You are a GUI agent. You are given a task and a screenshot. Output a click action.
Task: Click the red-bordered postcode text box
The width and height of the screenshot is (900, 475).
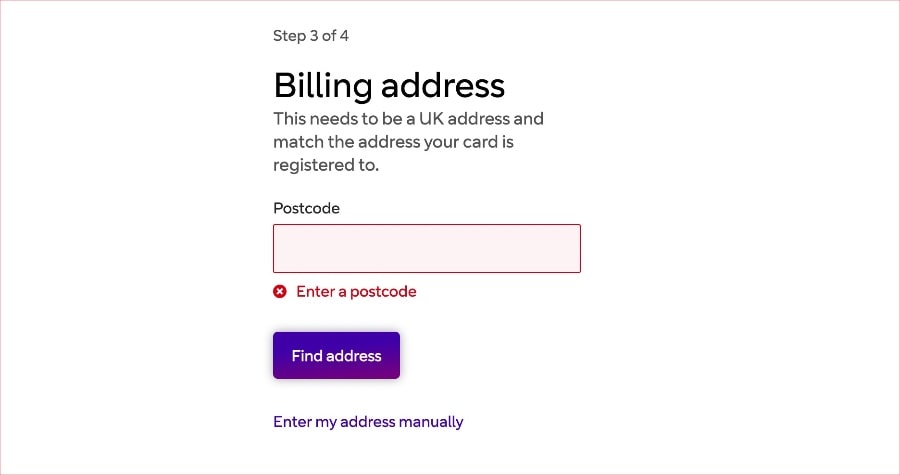(426, 248)
